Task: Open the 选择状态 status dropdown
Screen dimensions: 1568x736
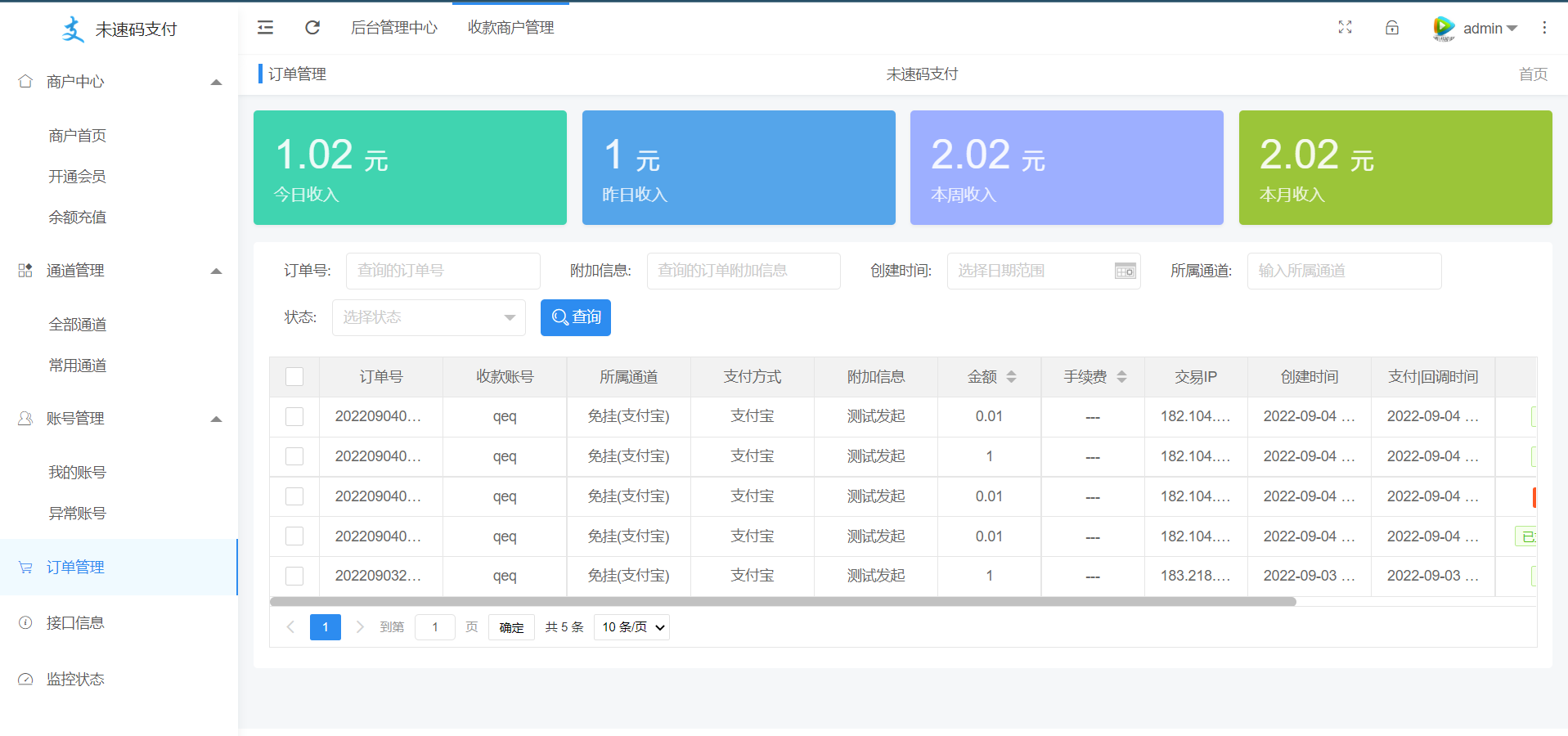Action: 429,317
